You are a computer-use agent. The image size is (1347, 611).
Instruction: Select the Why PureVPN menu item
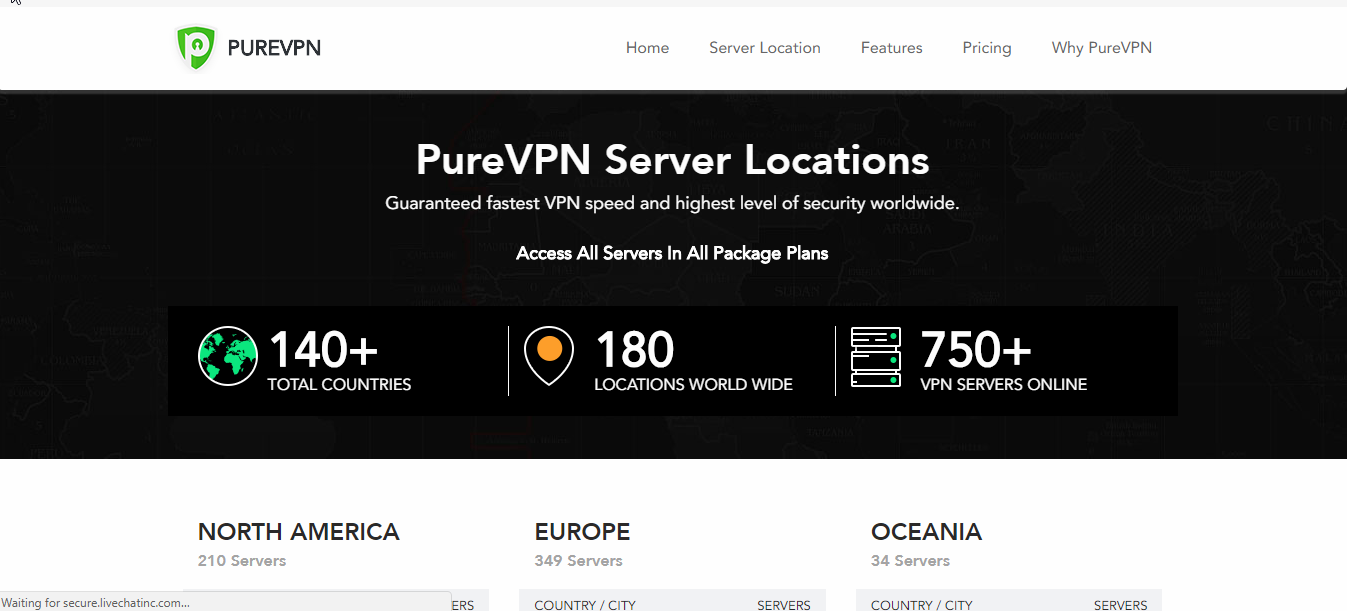click(1101, 48)
